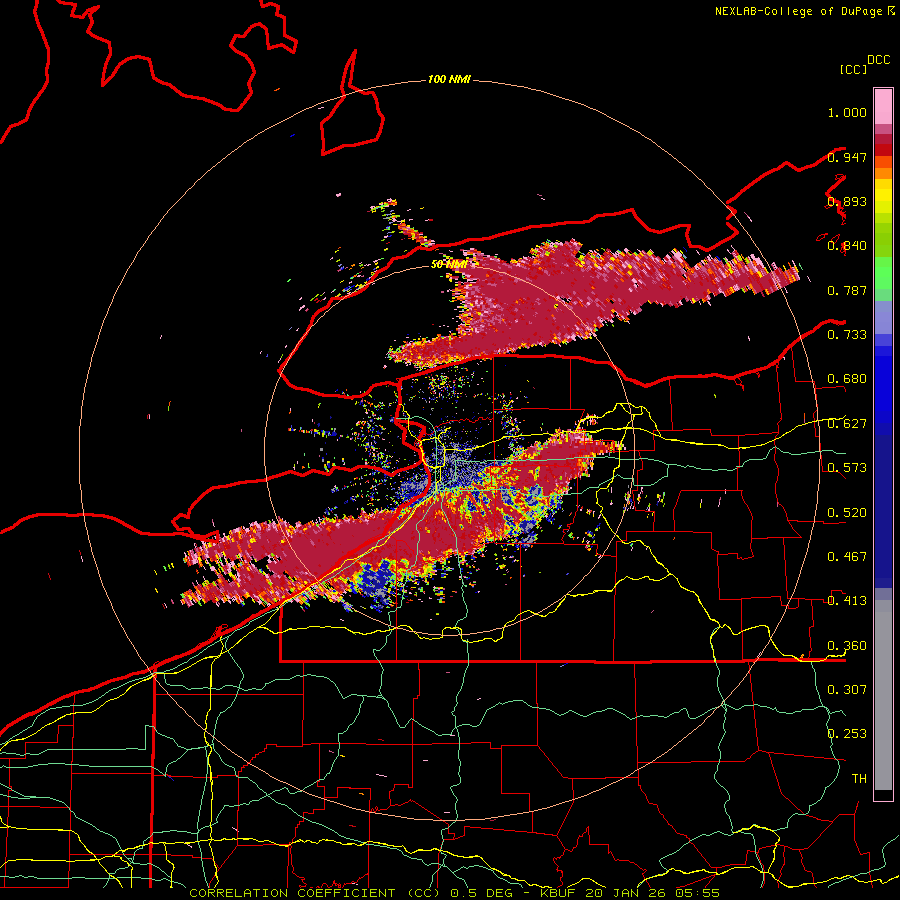This screenshot has width=900, height=900.
Task: Click the 1.000 color scale value
Action: (847, 112)
